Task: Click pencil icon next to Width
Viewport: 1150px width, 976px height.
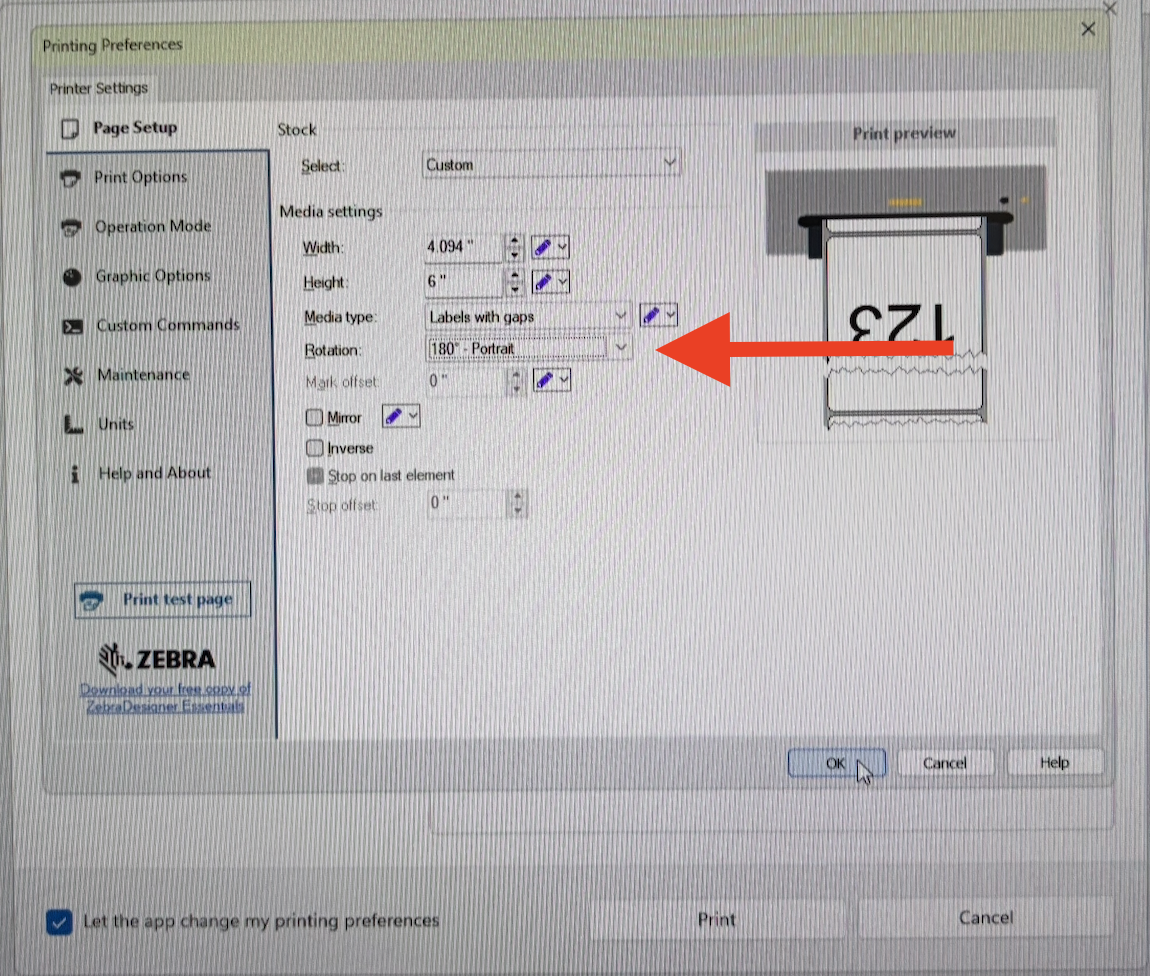Action: (543, 248)
